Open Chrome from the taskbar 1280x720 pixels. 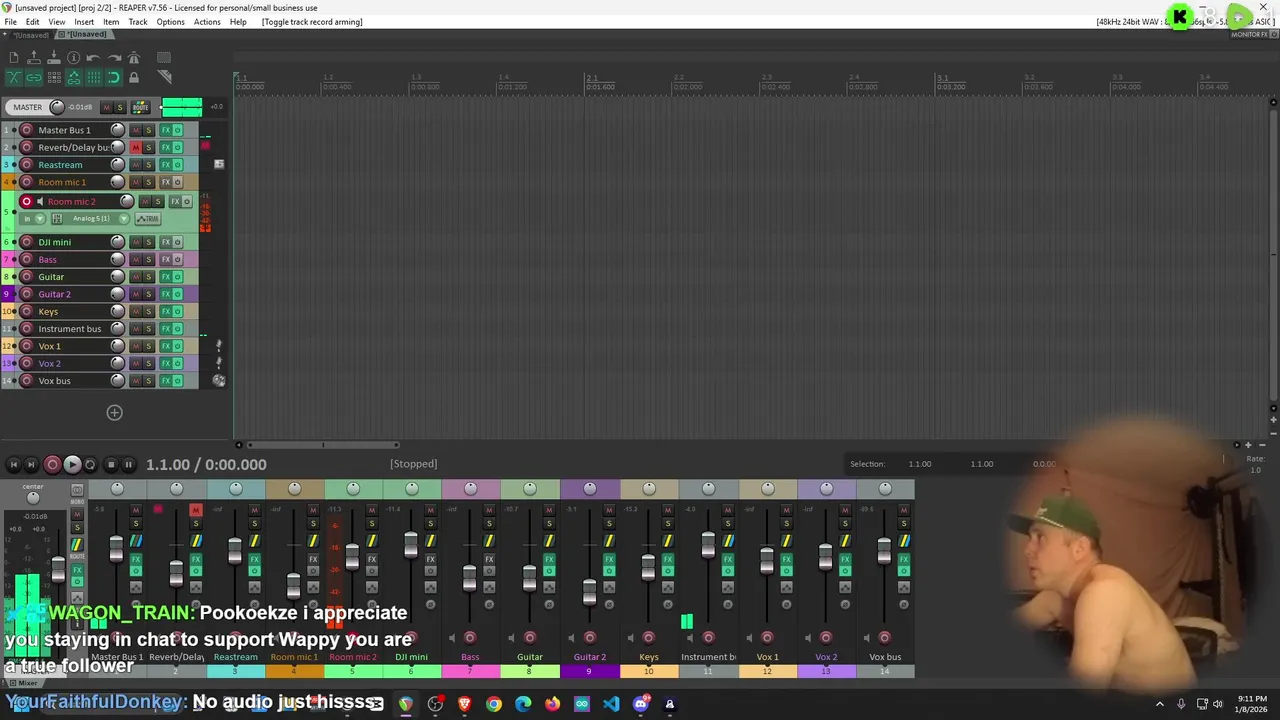click(494, 704)
